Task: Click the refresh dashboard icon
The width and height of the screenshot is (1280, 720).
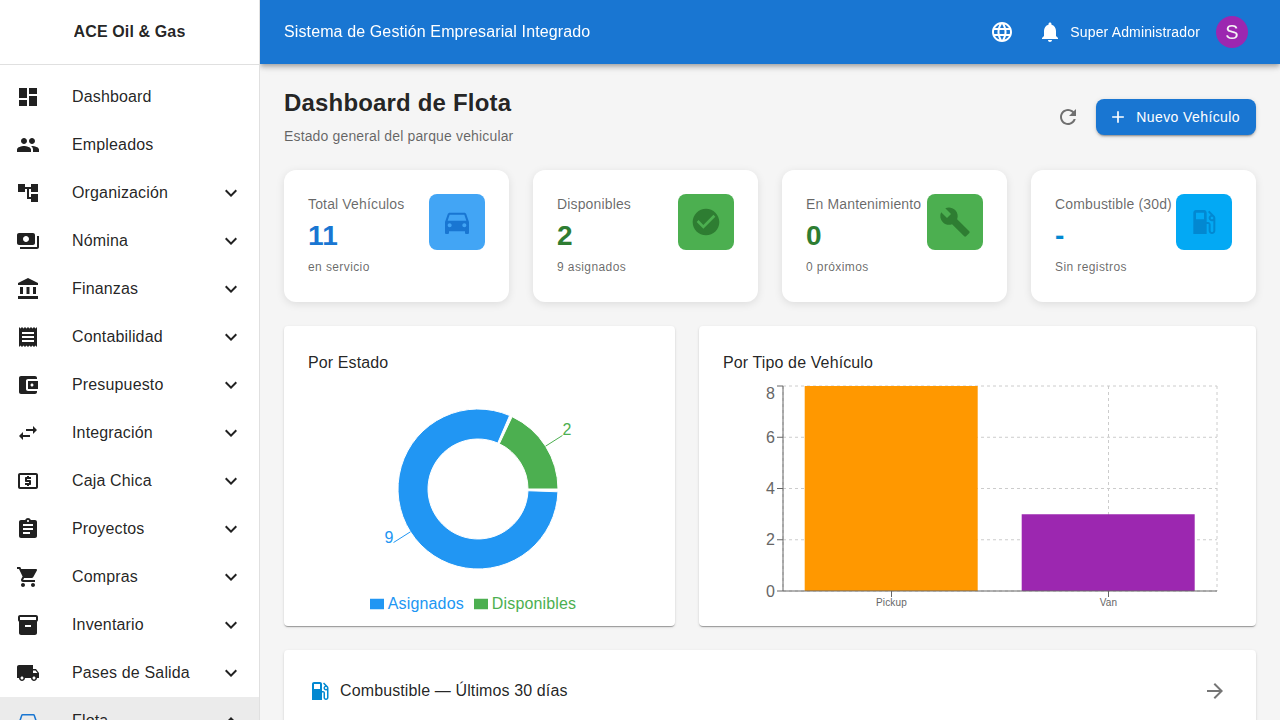Action: [x=1067, y=117]
